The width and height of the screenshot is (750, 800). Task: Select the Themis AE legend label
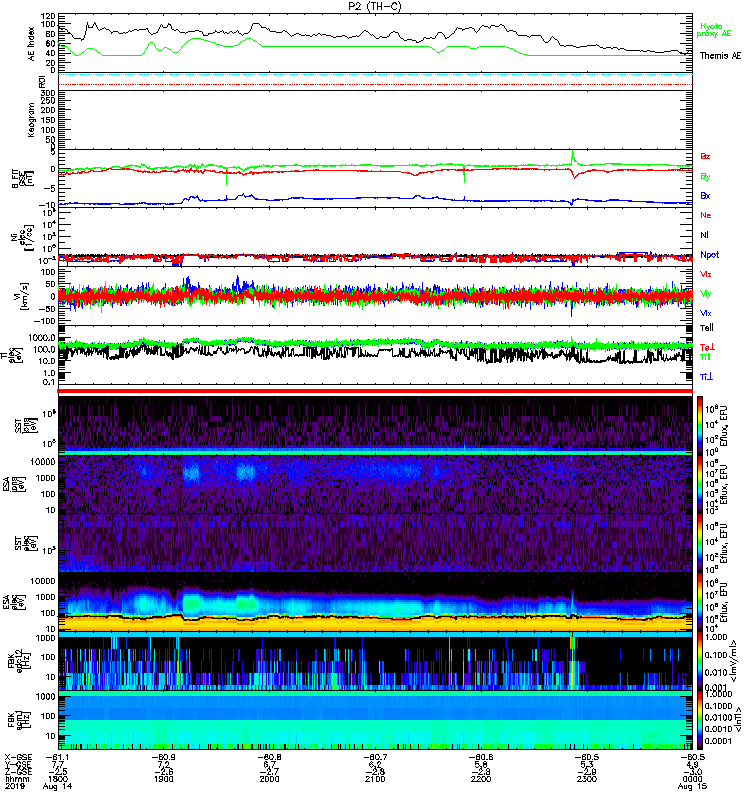pyautogui.click(x=720, y=56)
